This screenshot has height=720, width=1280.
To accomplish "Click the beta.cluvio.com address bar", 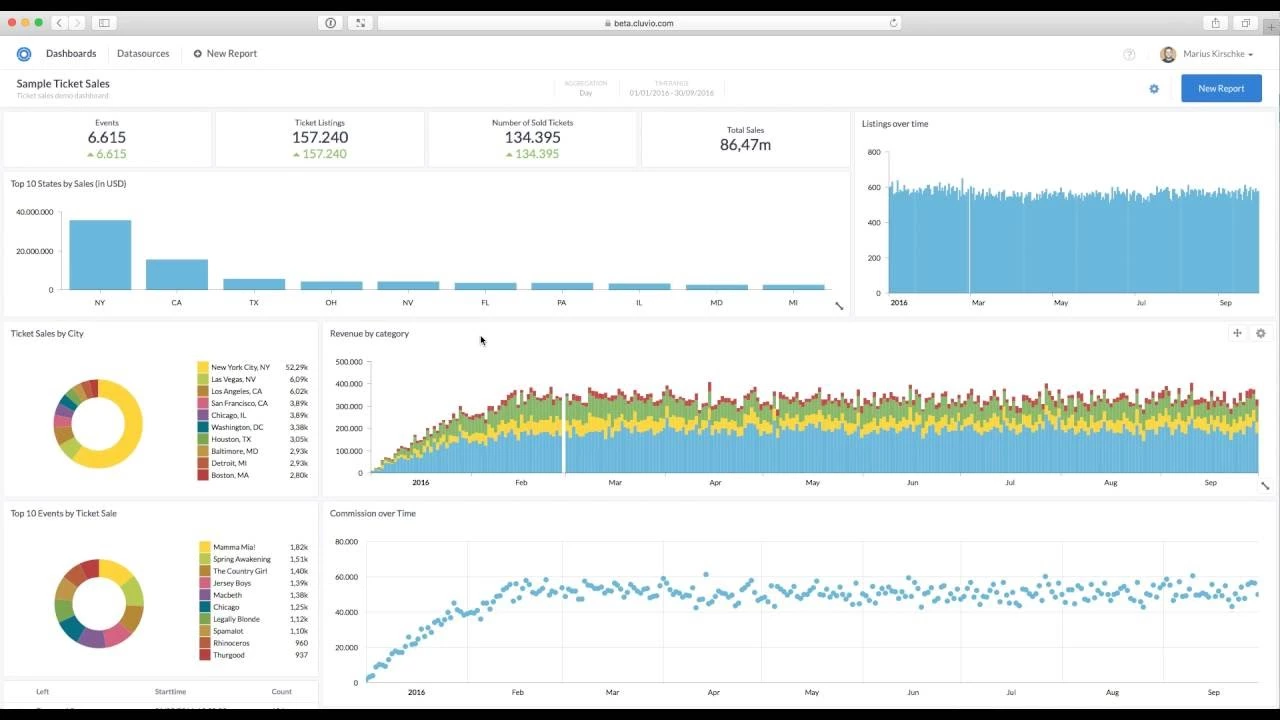I will pos(638,23).
